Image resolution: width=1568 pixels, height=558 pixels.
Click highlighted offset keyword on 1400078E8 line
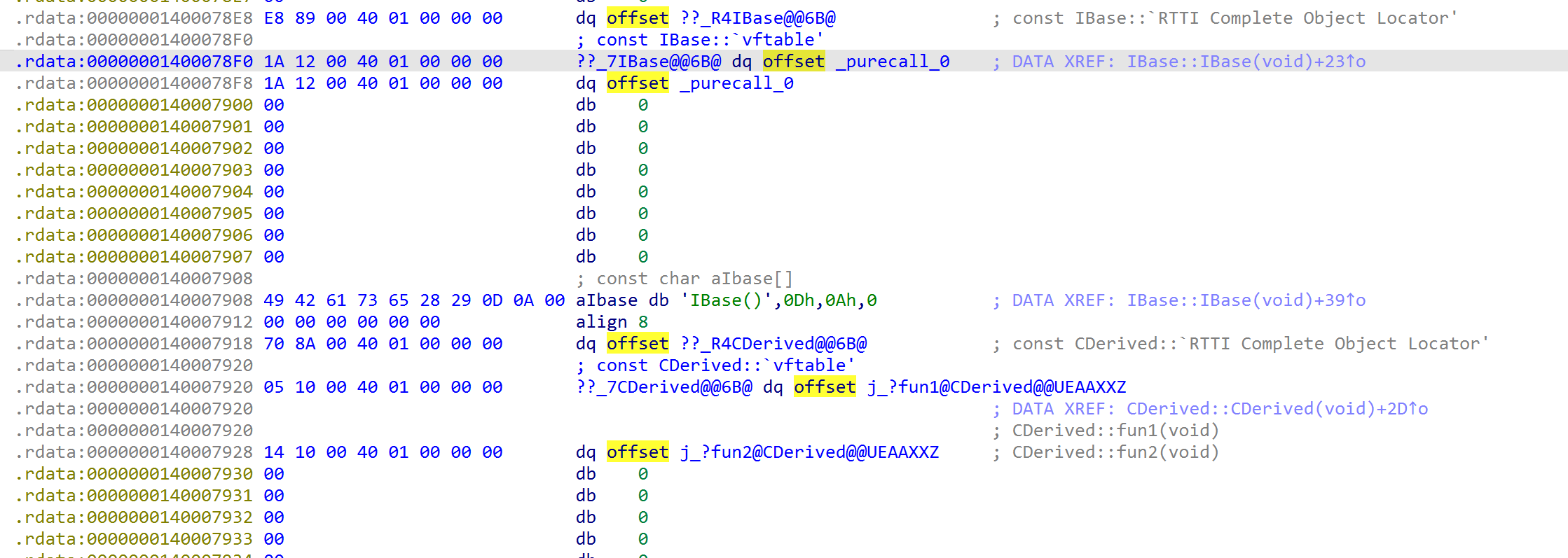(x=638, y=18)
